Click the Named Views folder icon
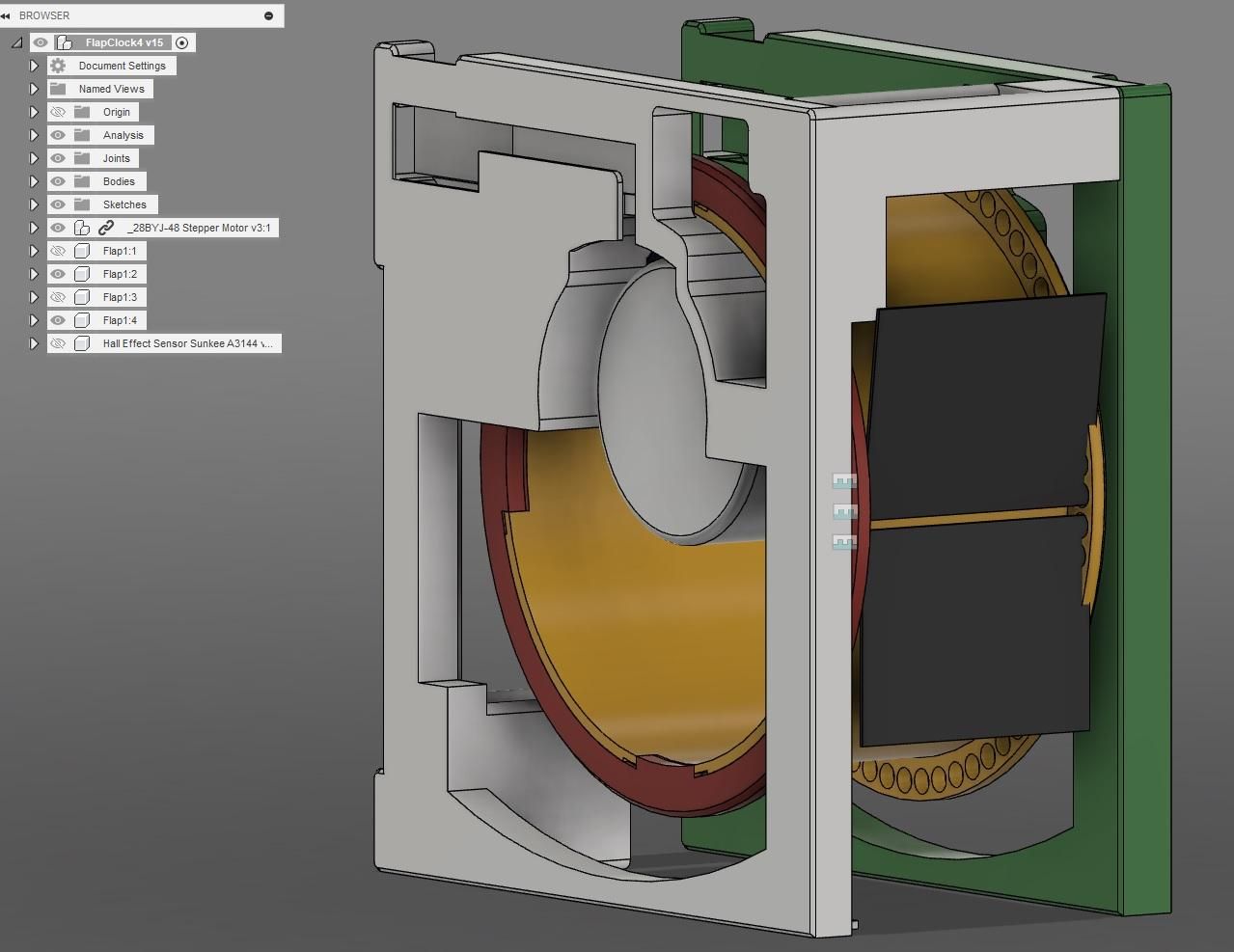The height and width of the screenshot is (952, 1234). 58,89
